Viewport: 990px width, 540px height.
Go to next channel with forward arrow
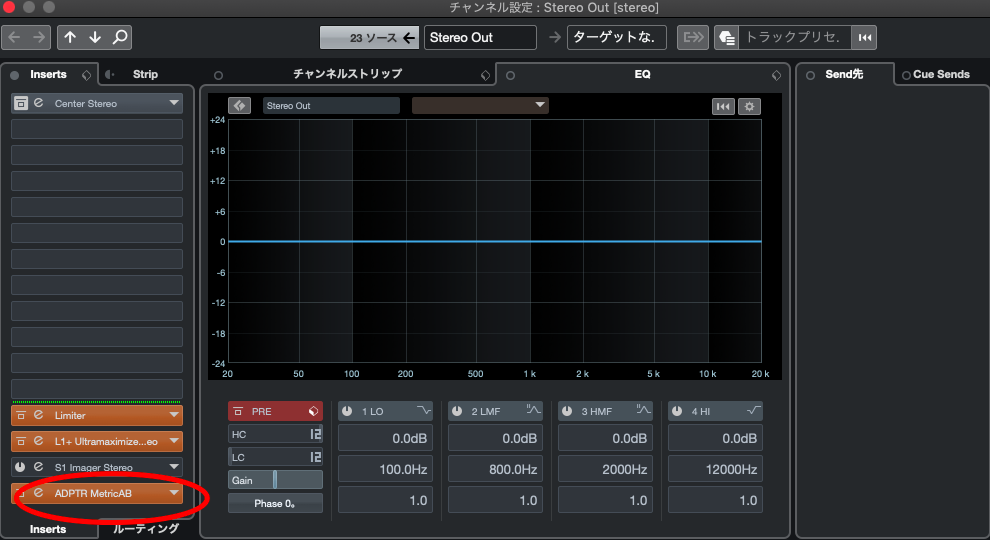coord(39,37)
